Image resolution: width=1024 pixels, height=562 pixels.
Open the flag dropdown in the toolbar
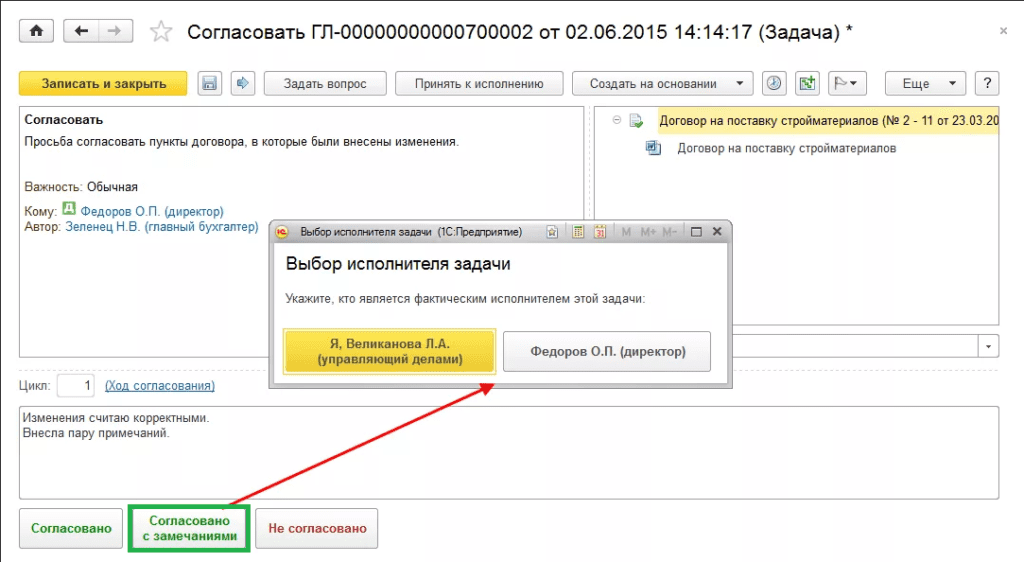pyautogui.click(x=849, y=83)
